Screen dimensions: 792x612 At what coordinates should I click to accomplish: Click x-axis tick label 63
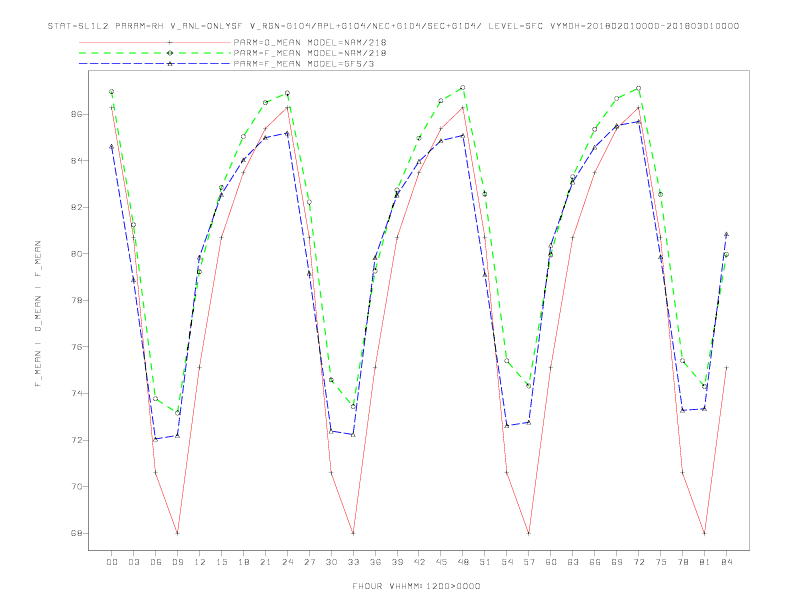coord(573,562)
